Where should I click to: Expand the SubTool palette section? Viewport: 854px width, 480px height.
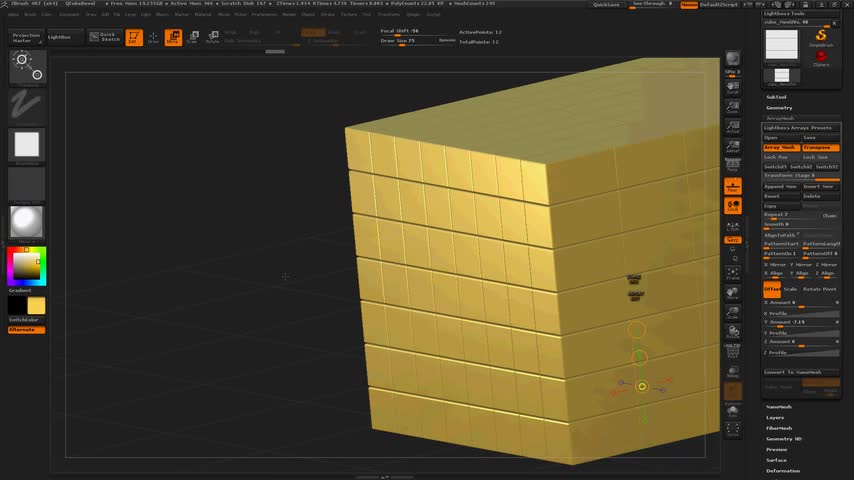coord(776,97)
